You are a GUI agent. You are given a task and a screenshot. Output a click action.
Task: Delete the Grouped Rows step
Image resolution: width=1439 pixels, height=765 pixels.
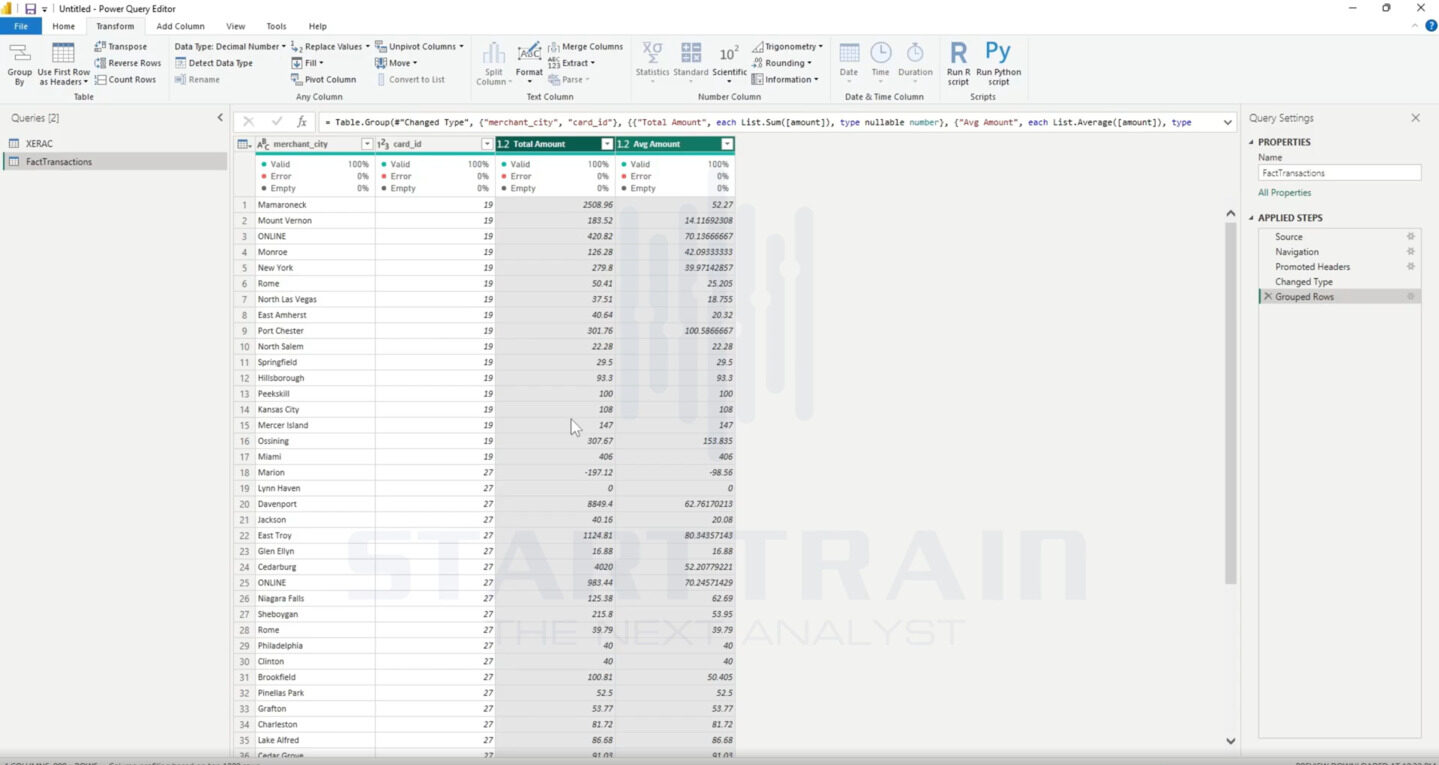click(x=1268, y=297)
